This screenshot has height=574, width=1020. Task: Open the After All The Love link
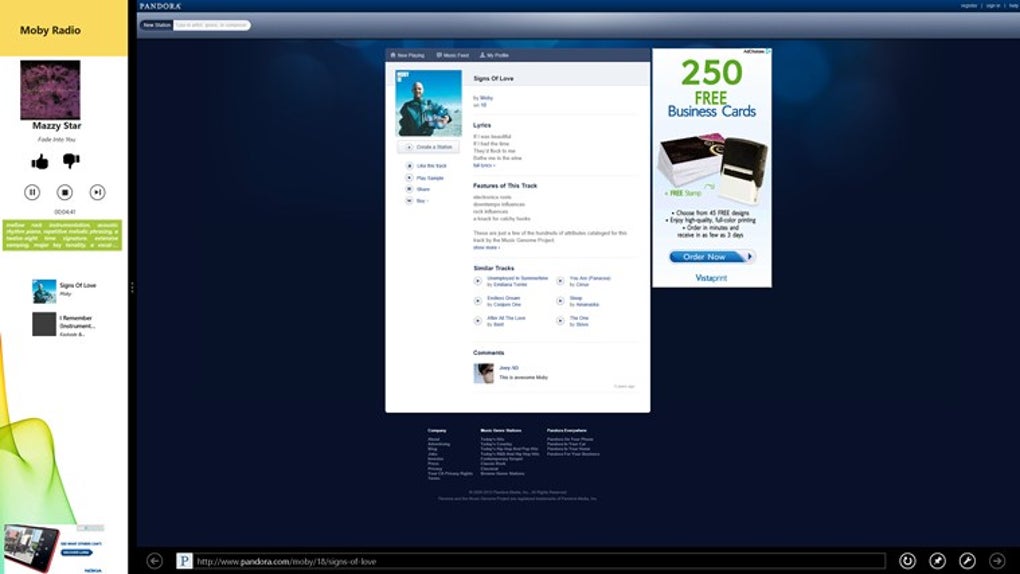506,318
